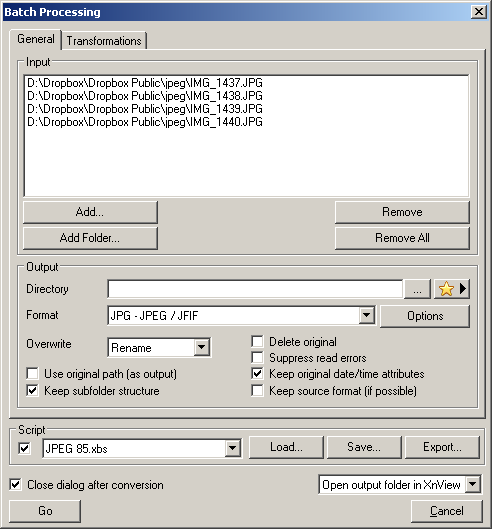Screen dimensions: 492x529
Task: Click the Save... script button
Action: click(364, 447)
